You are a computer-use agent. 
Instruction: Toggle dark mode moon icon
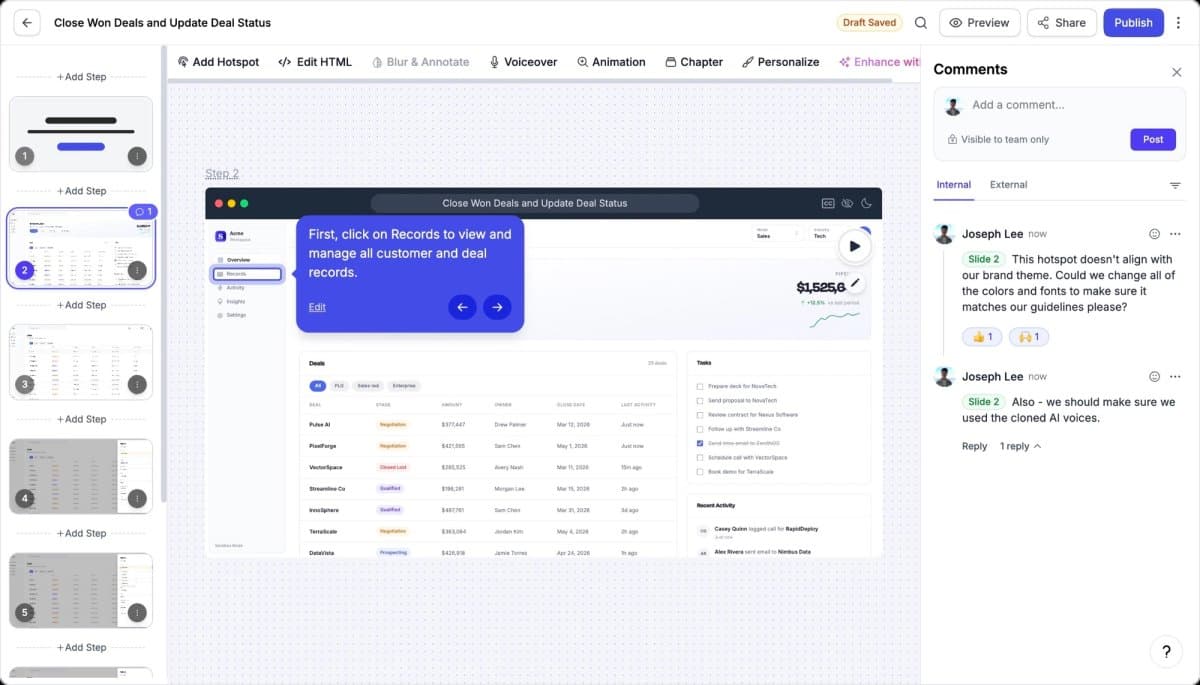point(866,203)
